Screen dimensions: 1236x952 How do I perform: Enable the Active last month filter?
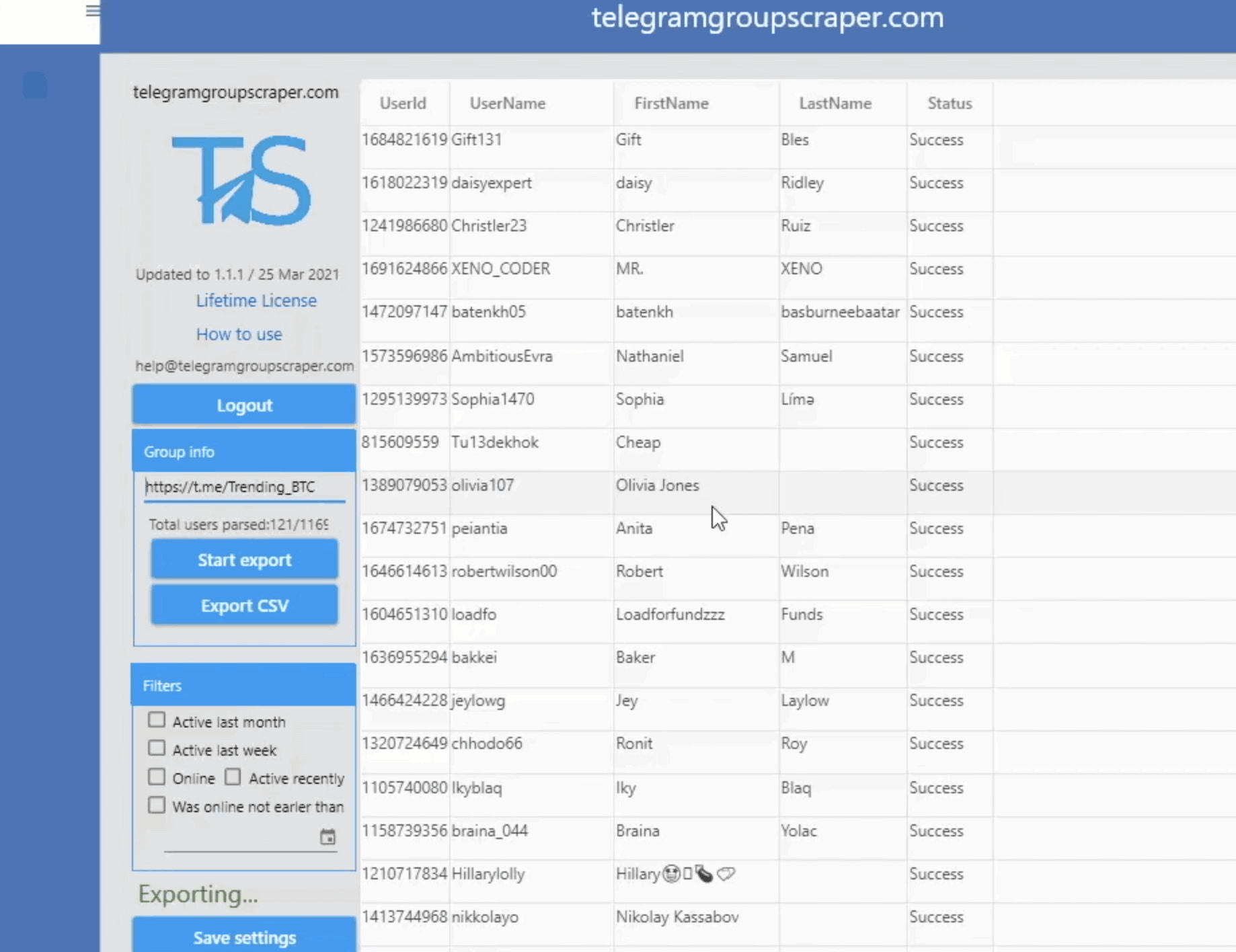157,720
